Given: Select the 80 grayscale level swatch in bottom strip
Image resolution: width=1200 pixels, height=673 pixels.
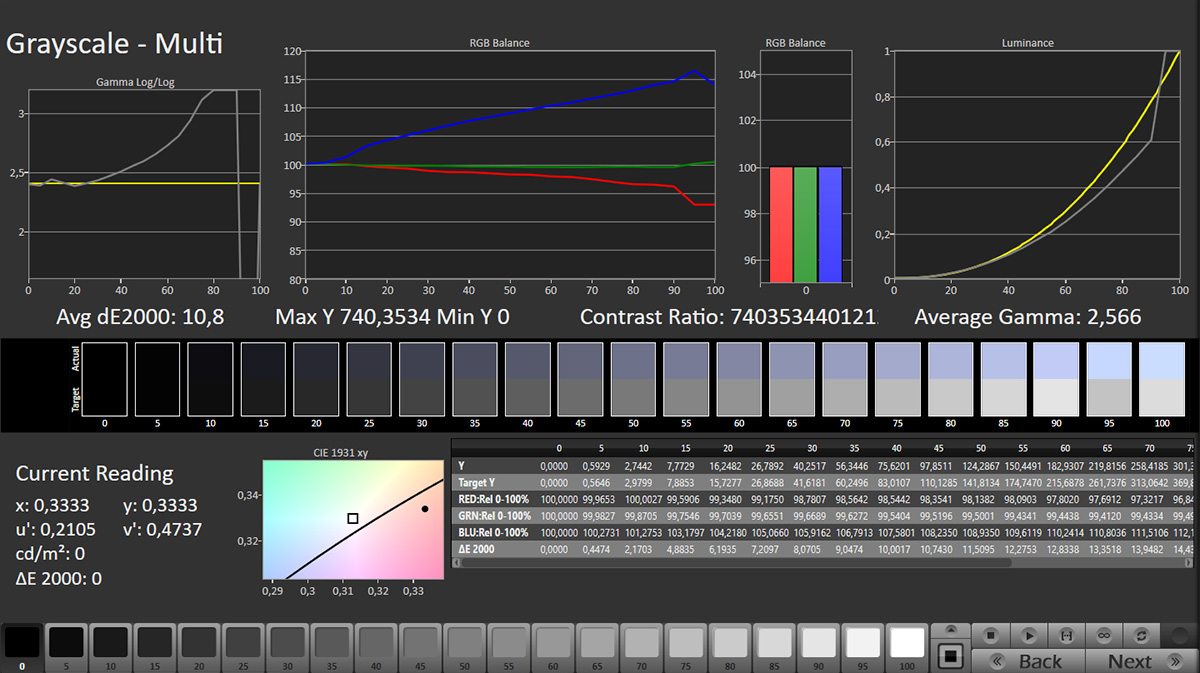Looking at the screenshot, I should [729, 647].
